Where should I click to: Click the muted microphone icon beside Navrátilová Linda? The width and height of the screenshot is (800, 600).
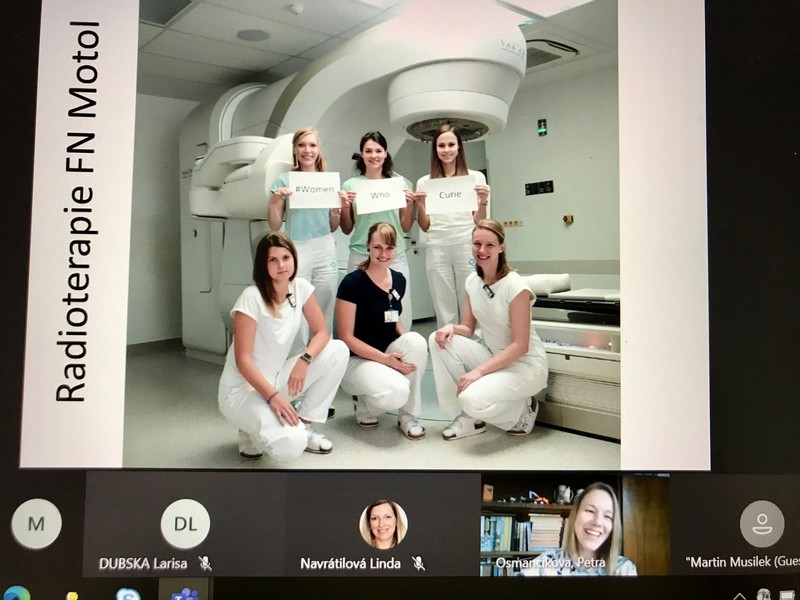point(418,563)
